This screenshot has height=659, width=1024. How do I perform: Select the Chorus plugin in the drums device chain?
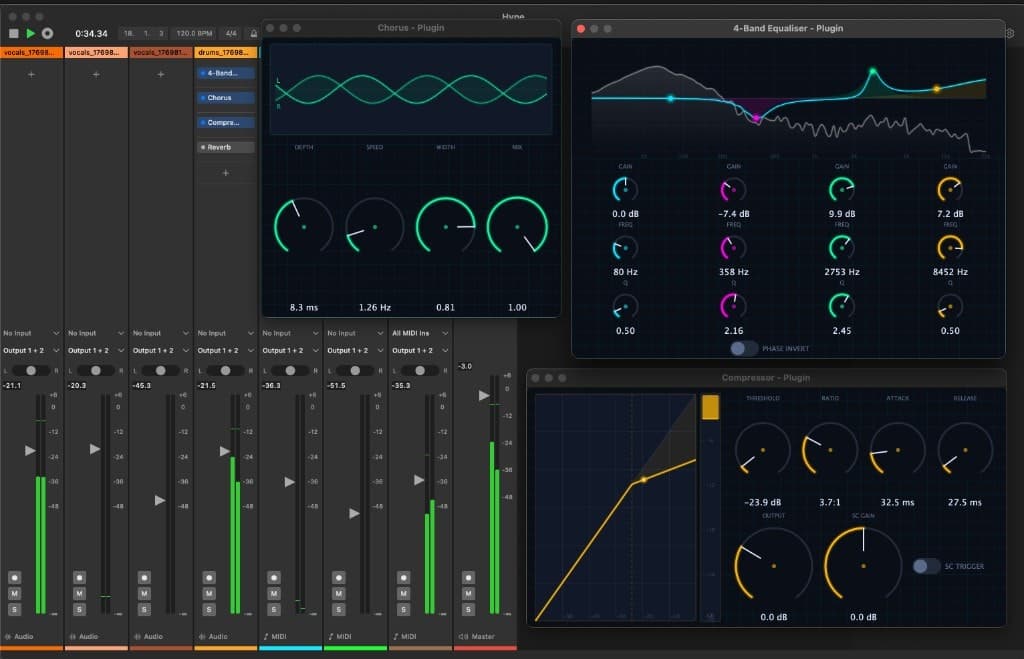[221, 97]
